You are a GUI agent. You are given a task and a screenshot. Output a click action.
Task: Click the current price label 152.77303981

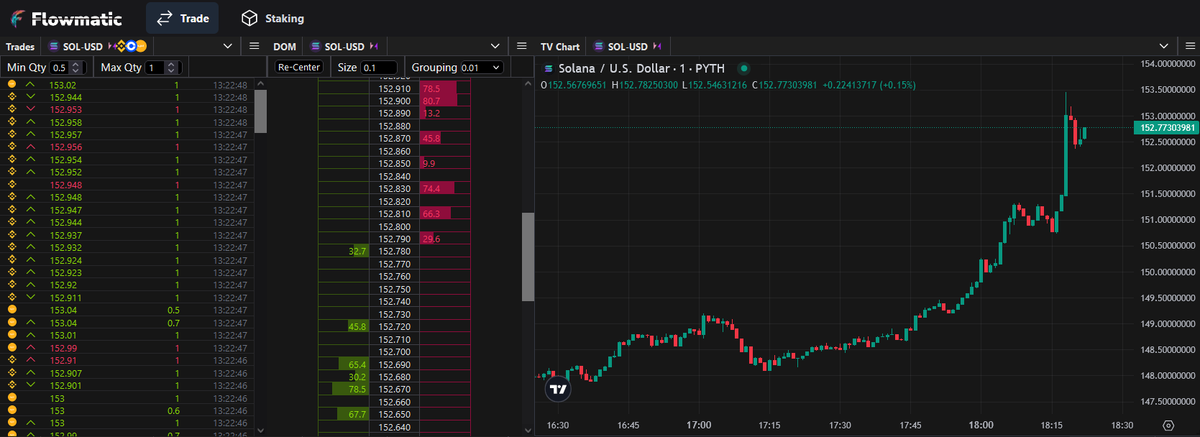(1166, 127)
